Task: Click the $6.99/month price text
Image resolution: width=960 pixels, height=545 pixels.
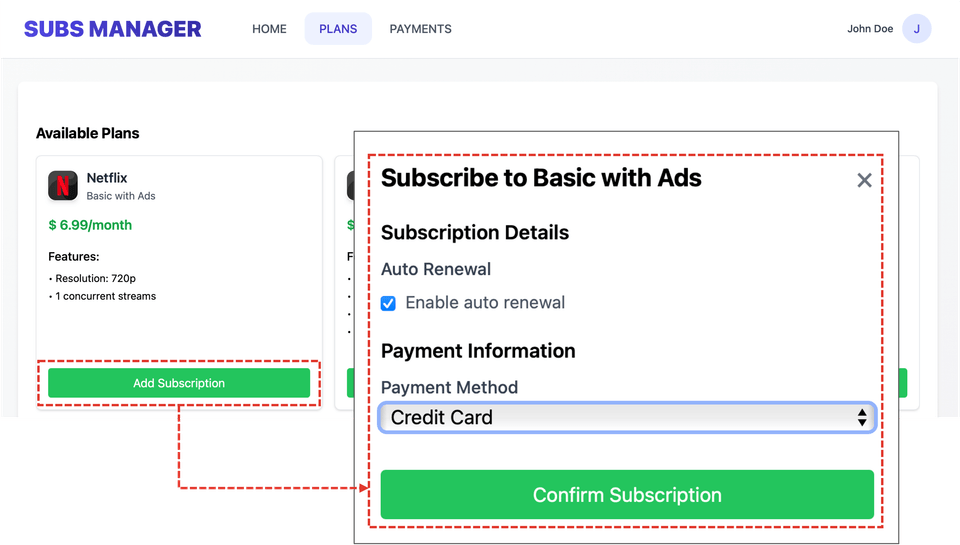Action: [x=90, y=225]
